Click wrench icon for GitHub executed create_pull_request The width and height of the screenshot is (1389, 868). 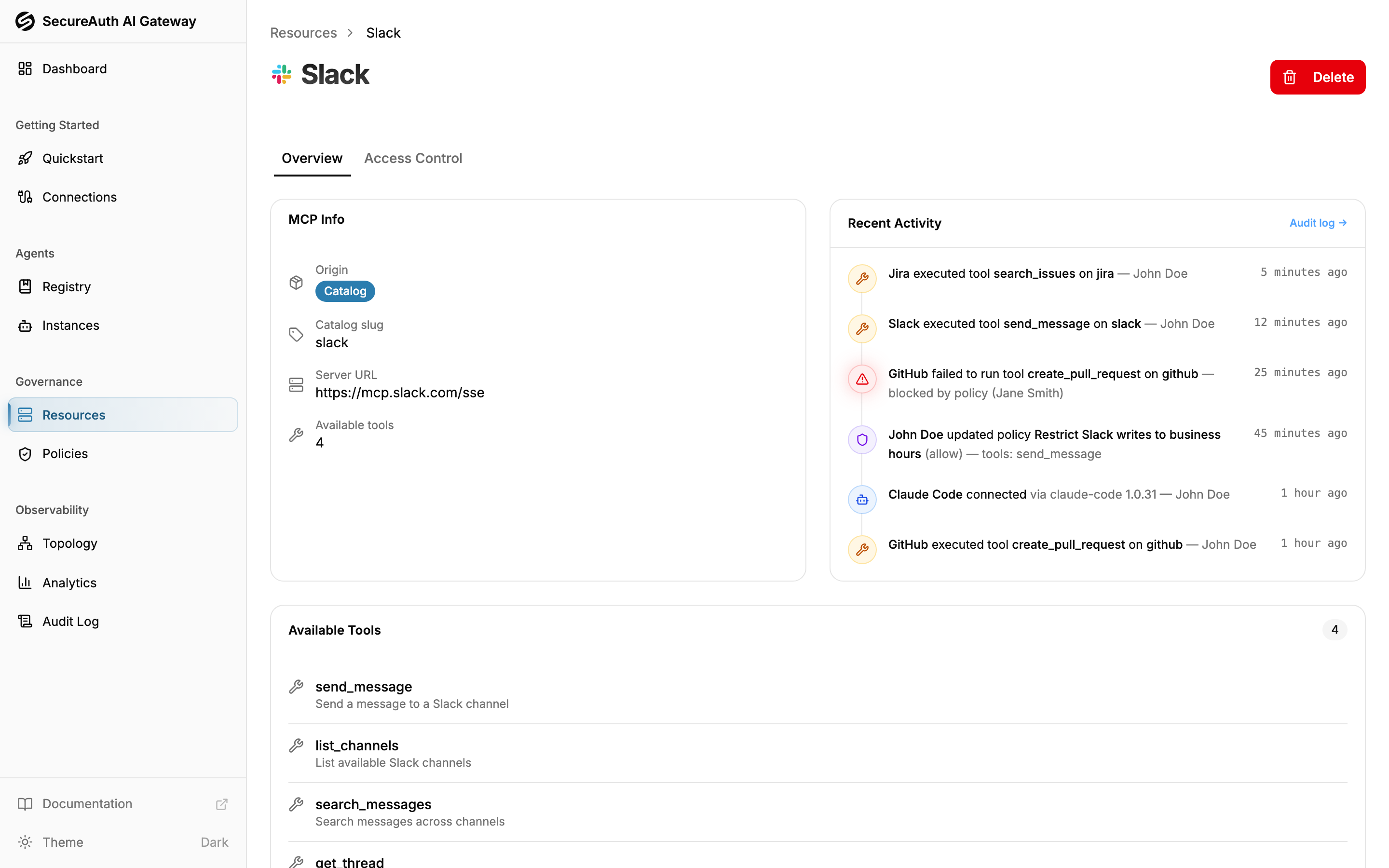pos(862,549)
